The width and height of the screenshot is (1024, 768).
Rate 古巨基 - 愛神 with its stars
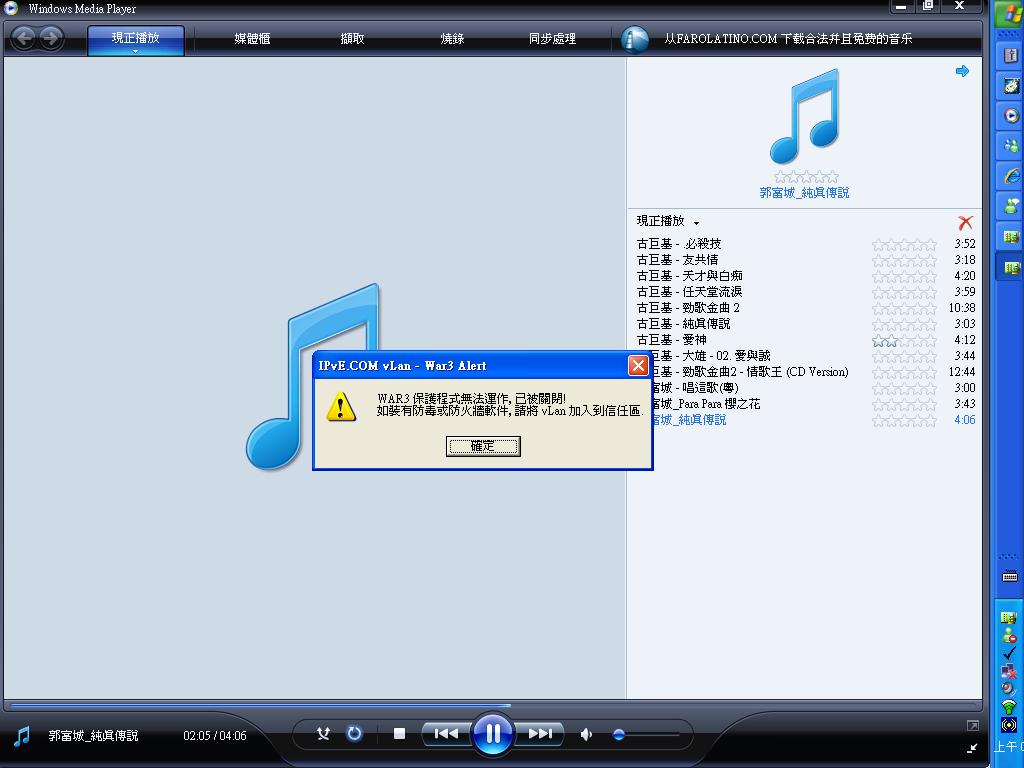click(904, 340)
